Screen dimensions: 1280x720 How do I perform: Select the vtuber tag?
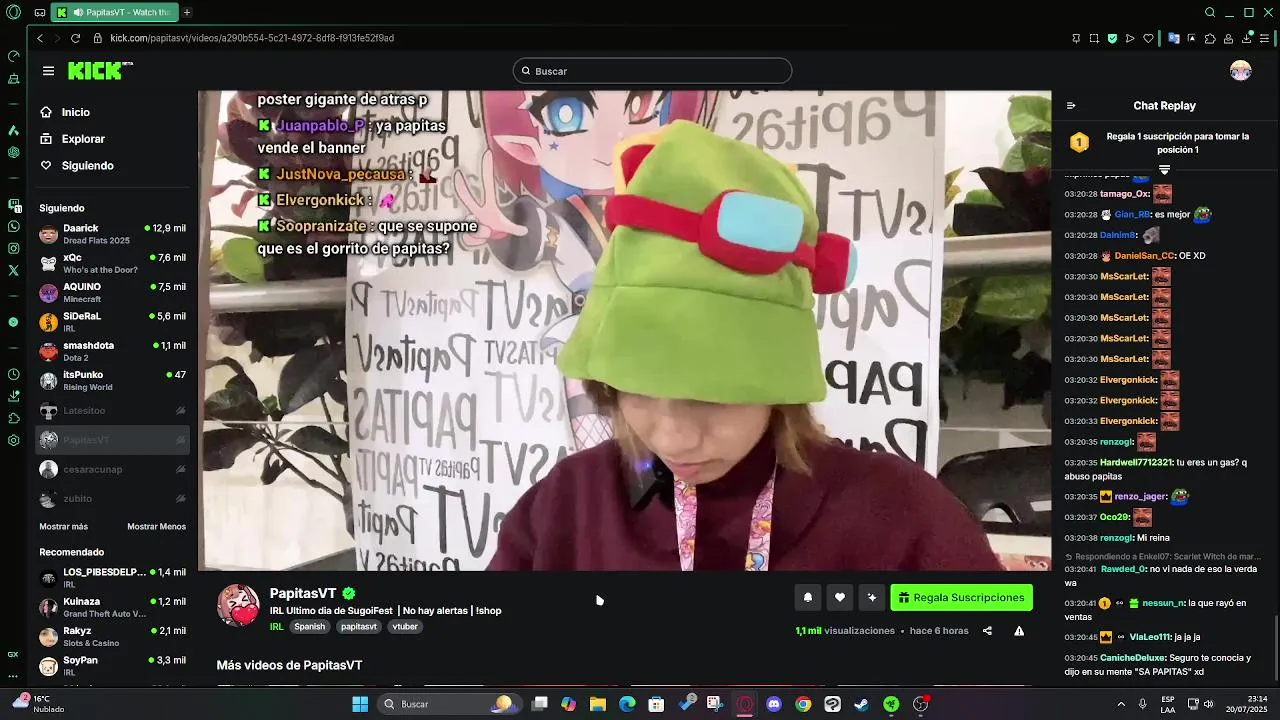click(405, 627)
